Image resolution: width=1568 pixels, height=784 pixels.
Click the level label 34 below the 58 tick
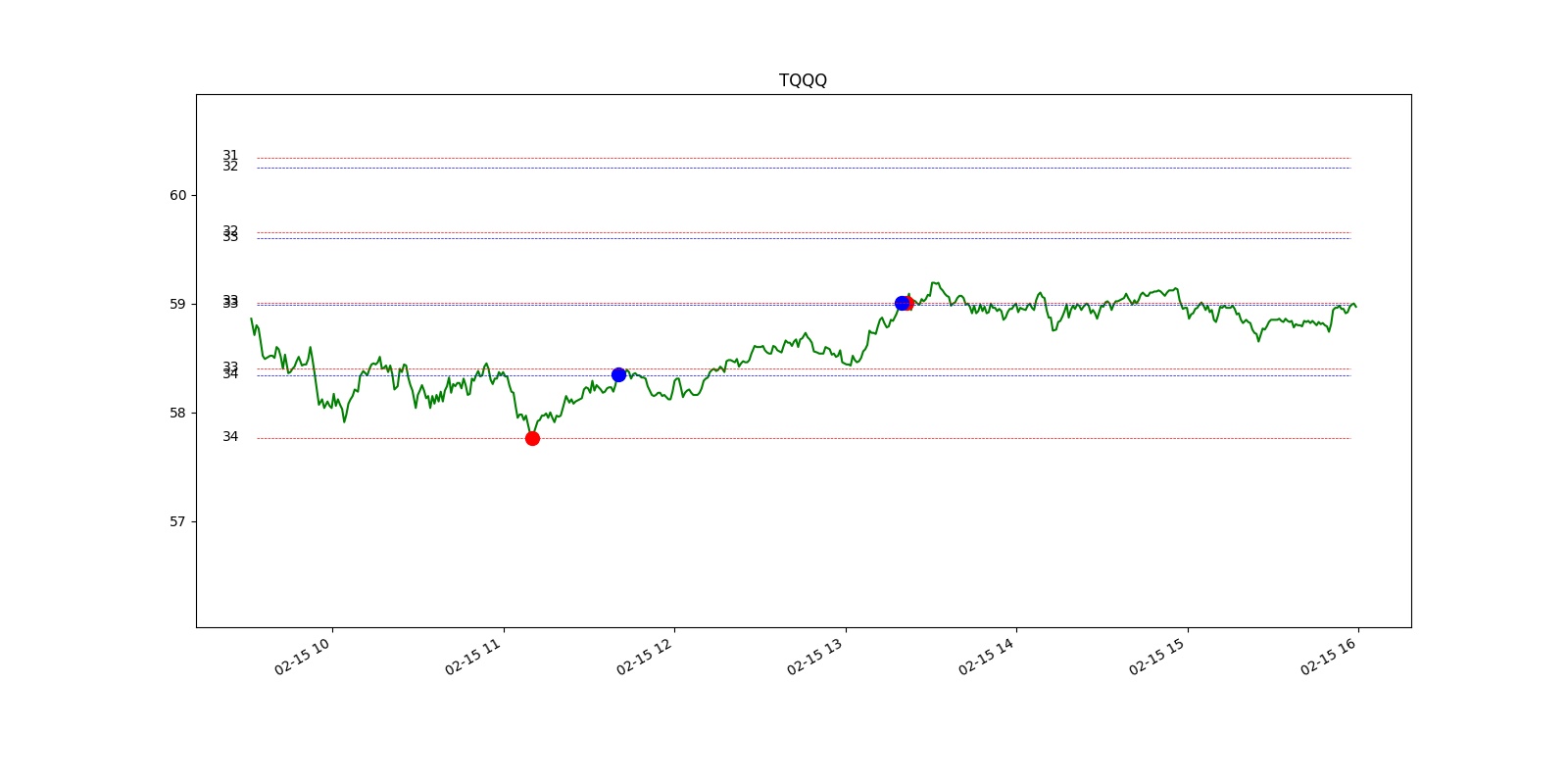(230, 436)
